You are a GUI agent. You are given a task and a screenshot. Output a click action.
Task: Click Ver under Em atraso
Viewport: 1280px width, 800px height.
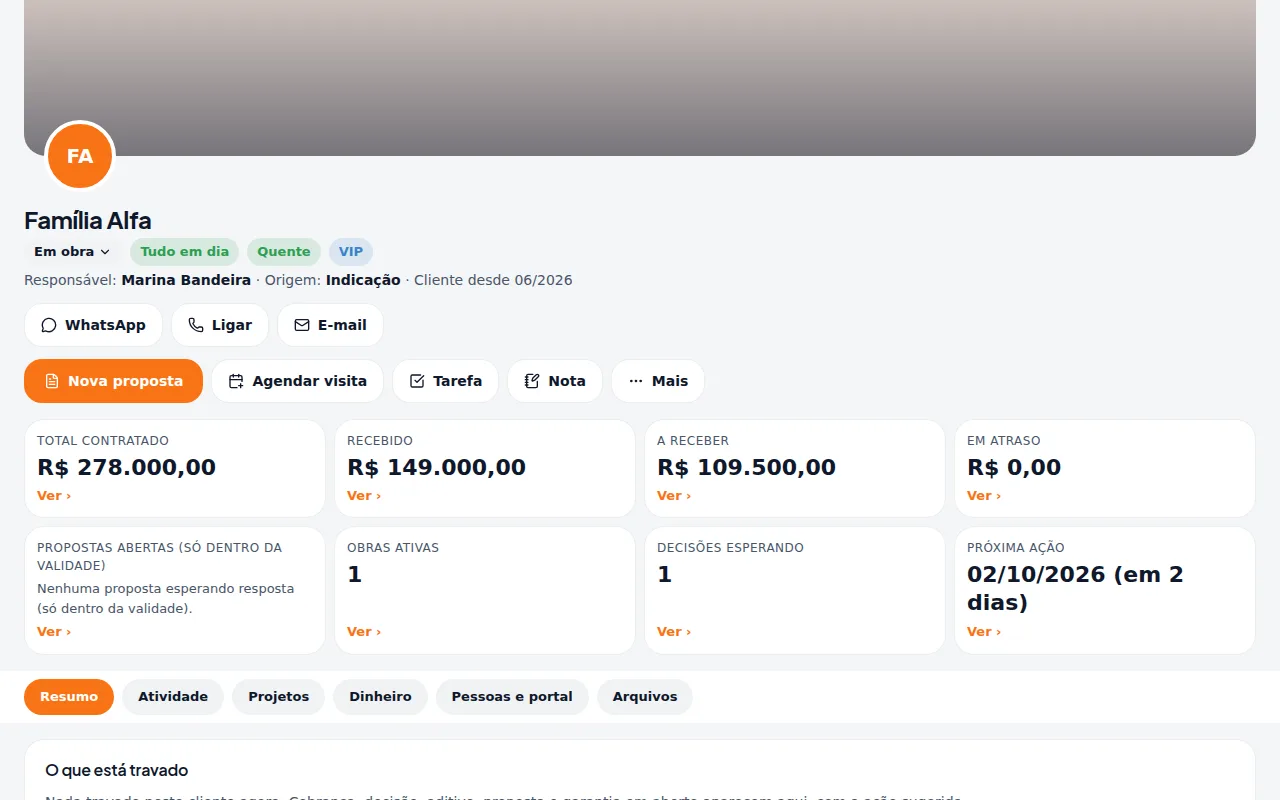pos(984,496)
